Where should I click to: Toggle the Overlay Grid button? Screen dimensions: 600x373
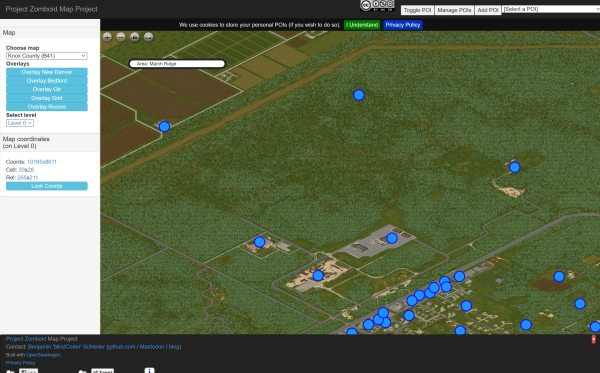click(x=47, y=98)
